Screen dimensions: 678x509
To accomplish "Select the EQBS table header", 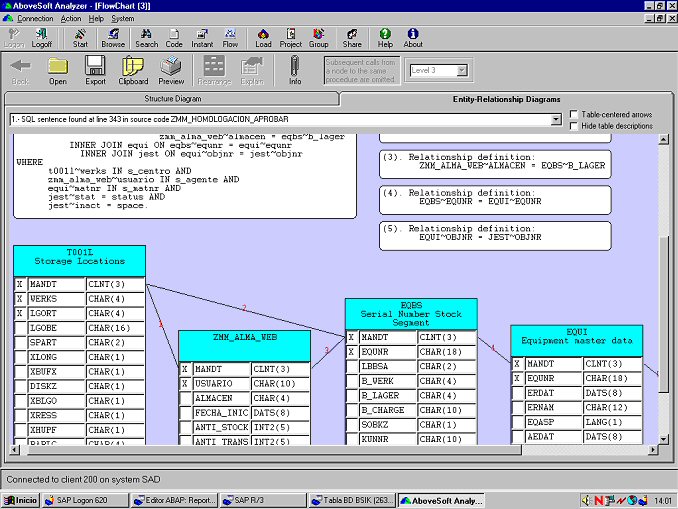I will click(x=411, y=314).
